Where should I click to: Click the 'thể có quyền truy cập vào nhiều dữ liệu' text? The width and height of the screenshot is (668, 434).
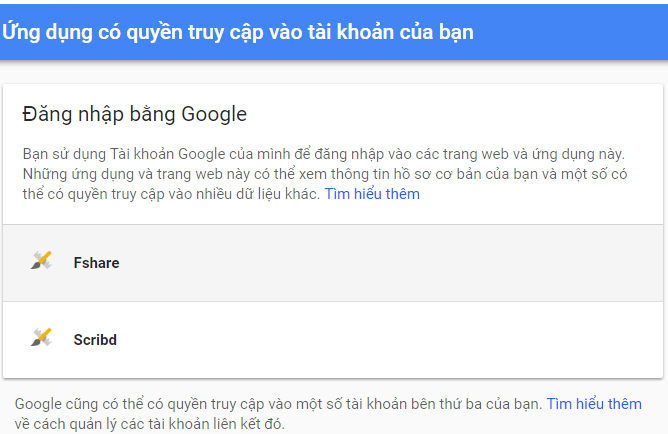[170, 194]
